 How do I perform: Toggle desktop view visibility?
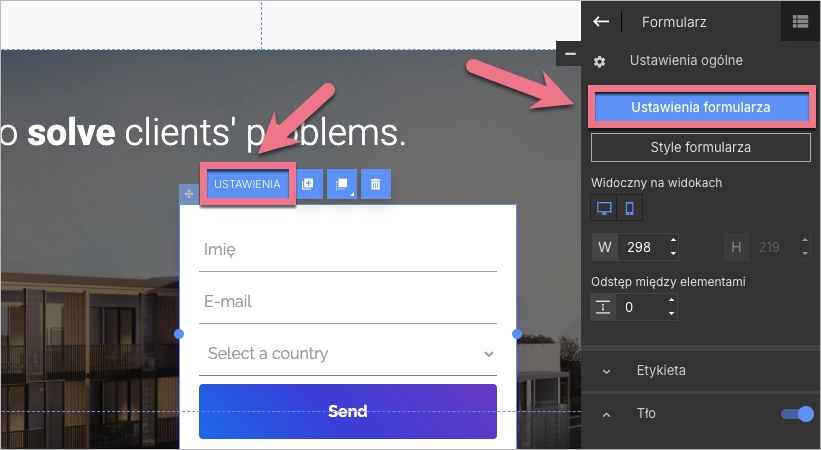click(604, 209)
